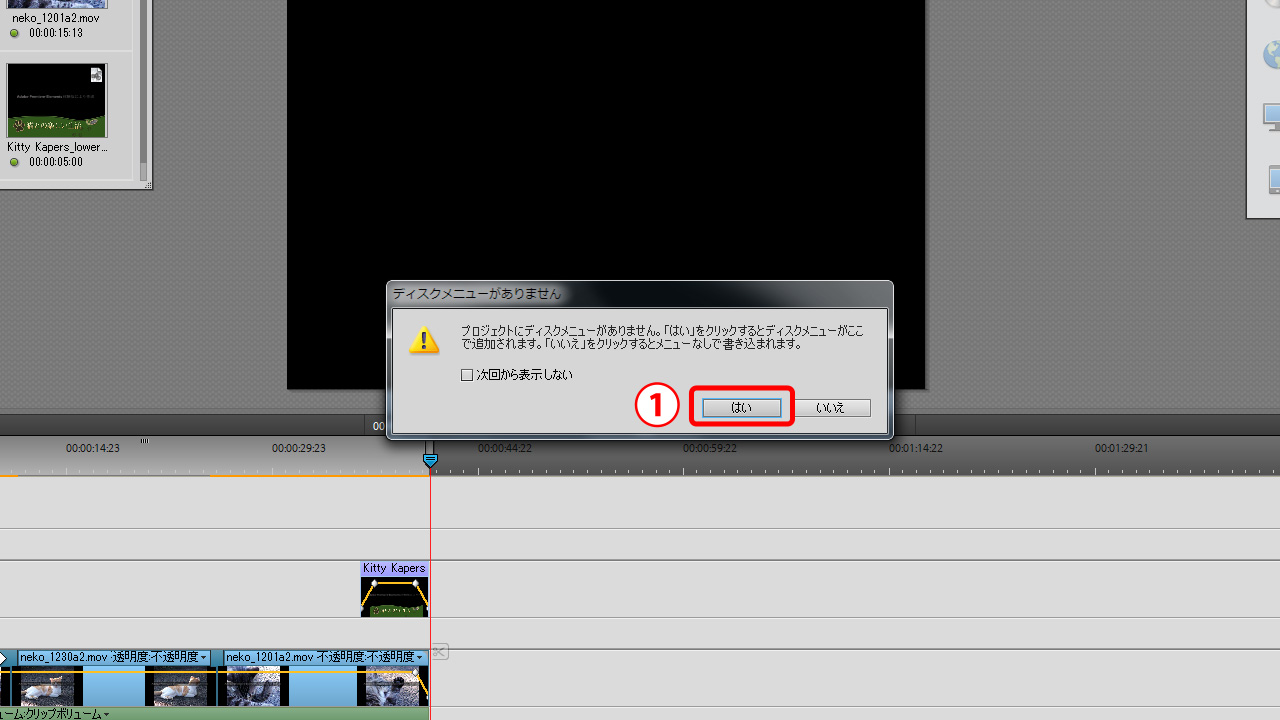Click the blue playhead marker on the ruler
The image size is (1280, 720).
point(430,460)
